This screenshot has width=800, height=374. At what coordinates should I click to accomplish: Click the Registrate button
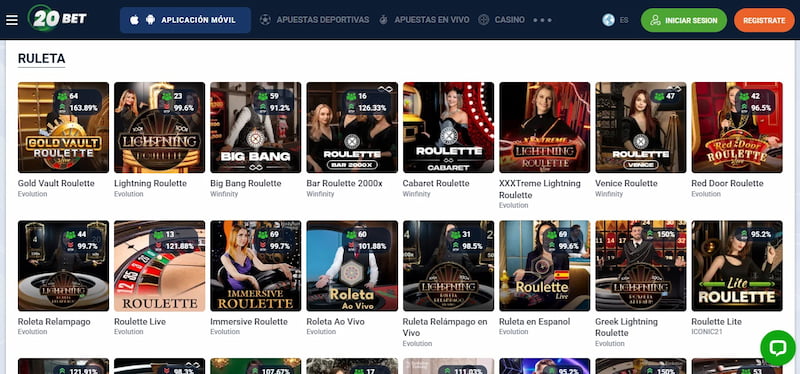tap(764, 20)
